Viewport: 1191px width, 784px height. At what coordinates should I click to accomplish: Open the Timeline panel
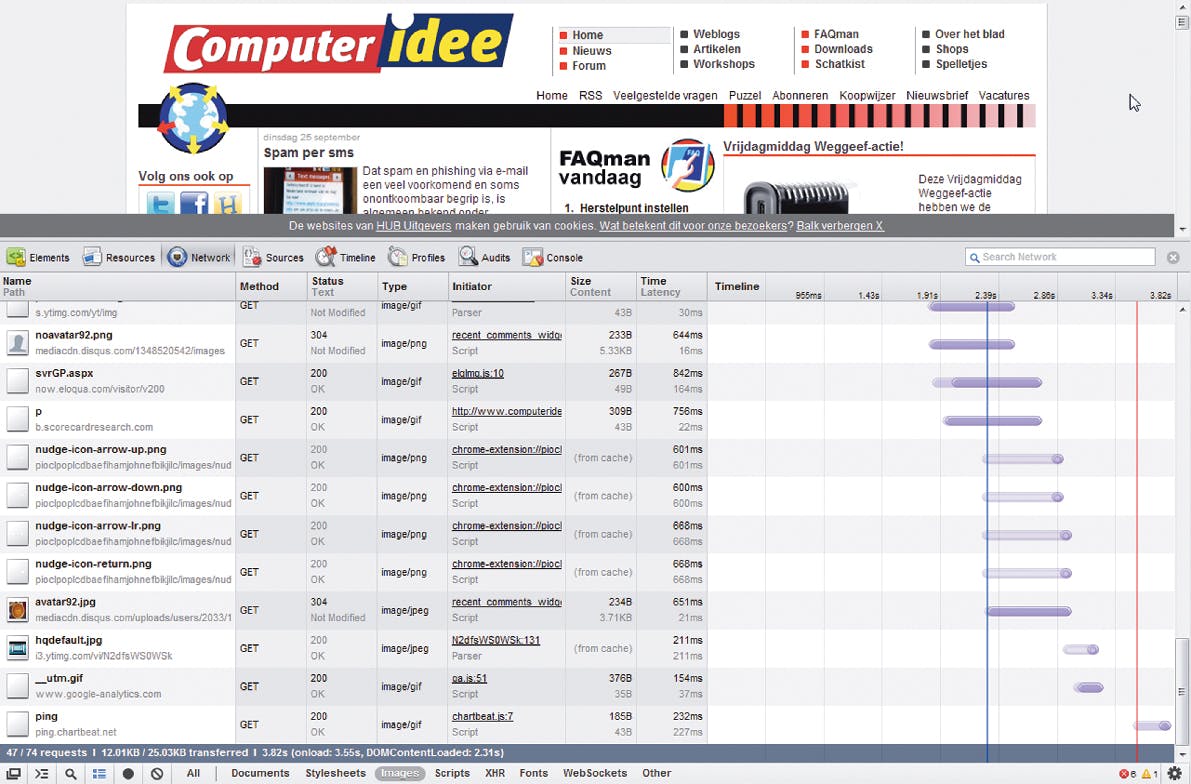pyautogui.click(x=346, y=258)
